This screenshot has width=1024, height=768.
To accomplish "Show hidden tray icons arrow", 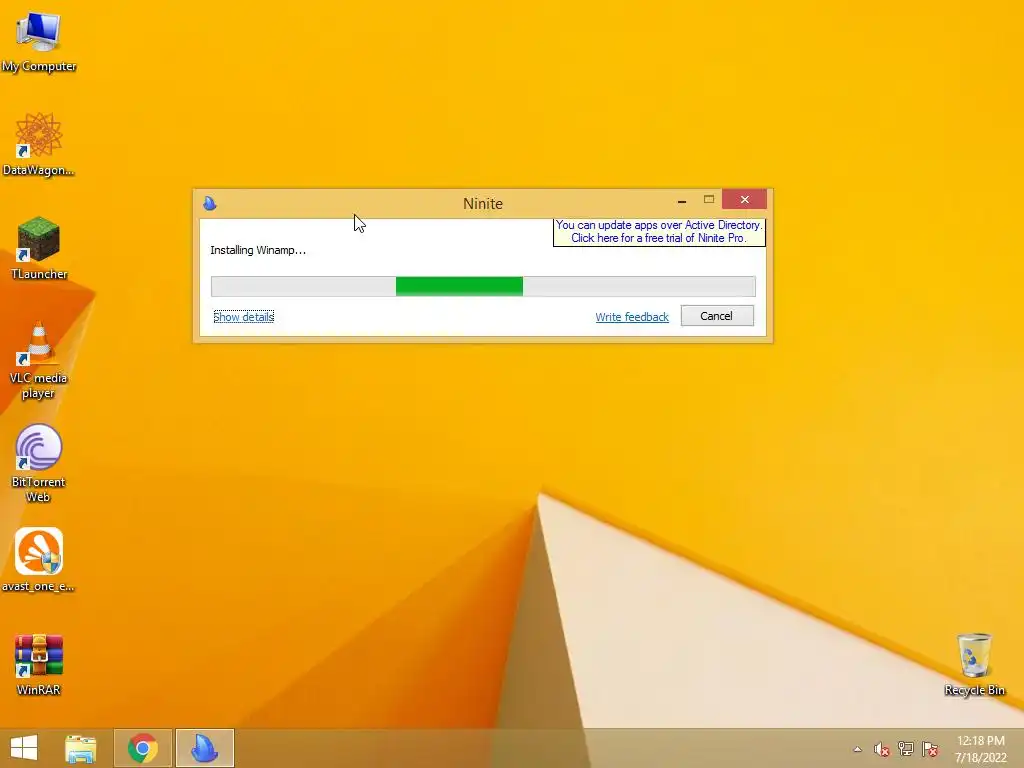I will point(857,749).
